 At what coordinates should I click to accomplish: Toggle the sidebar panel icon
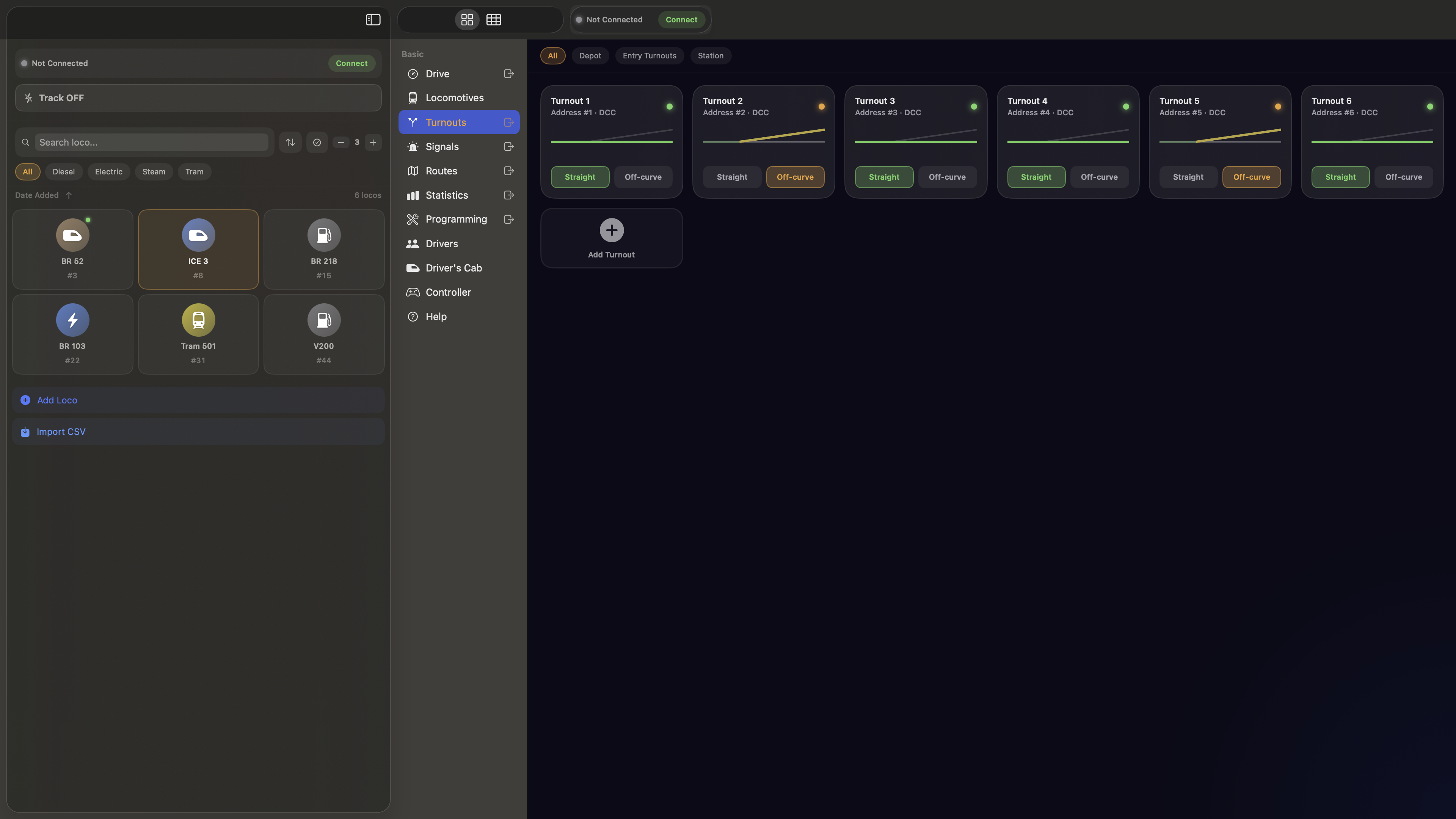372,20
